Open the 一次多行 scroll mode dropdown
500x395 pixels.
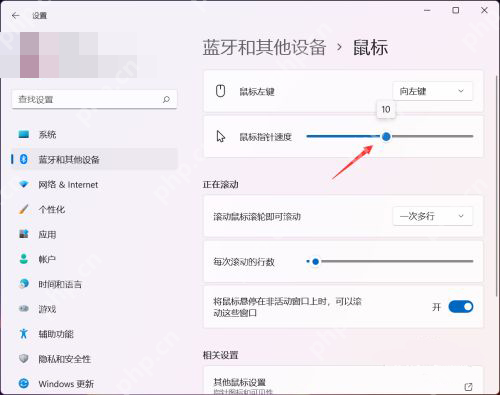point(432,216)
